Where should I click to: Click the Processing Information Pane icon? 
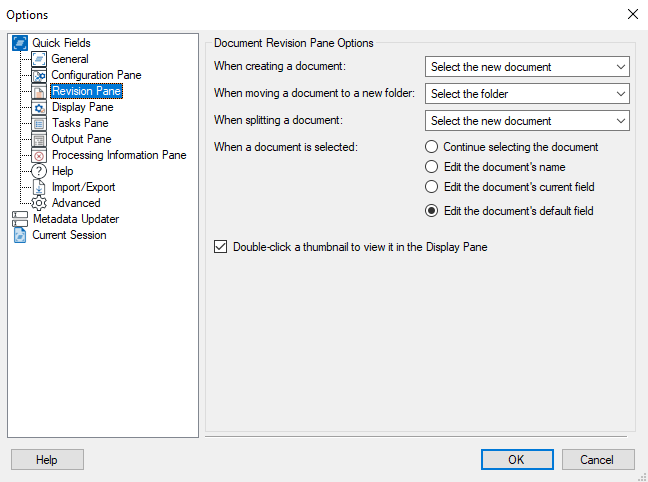[x=39, y=155]
